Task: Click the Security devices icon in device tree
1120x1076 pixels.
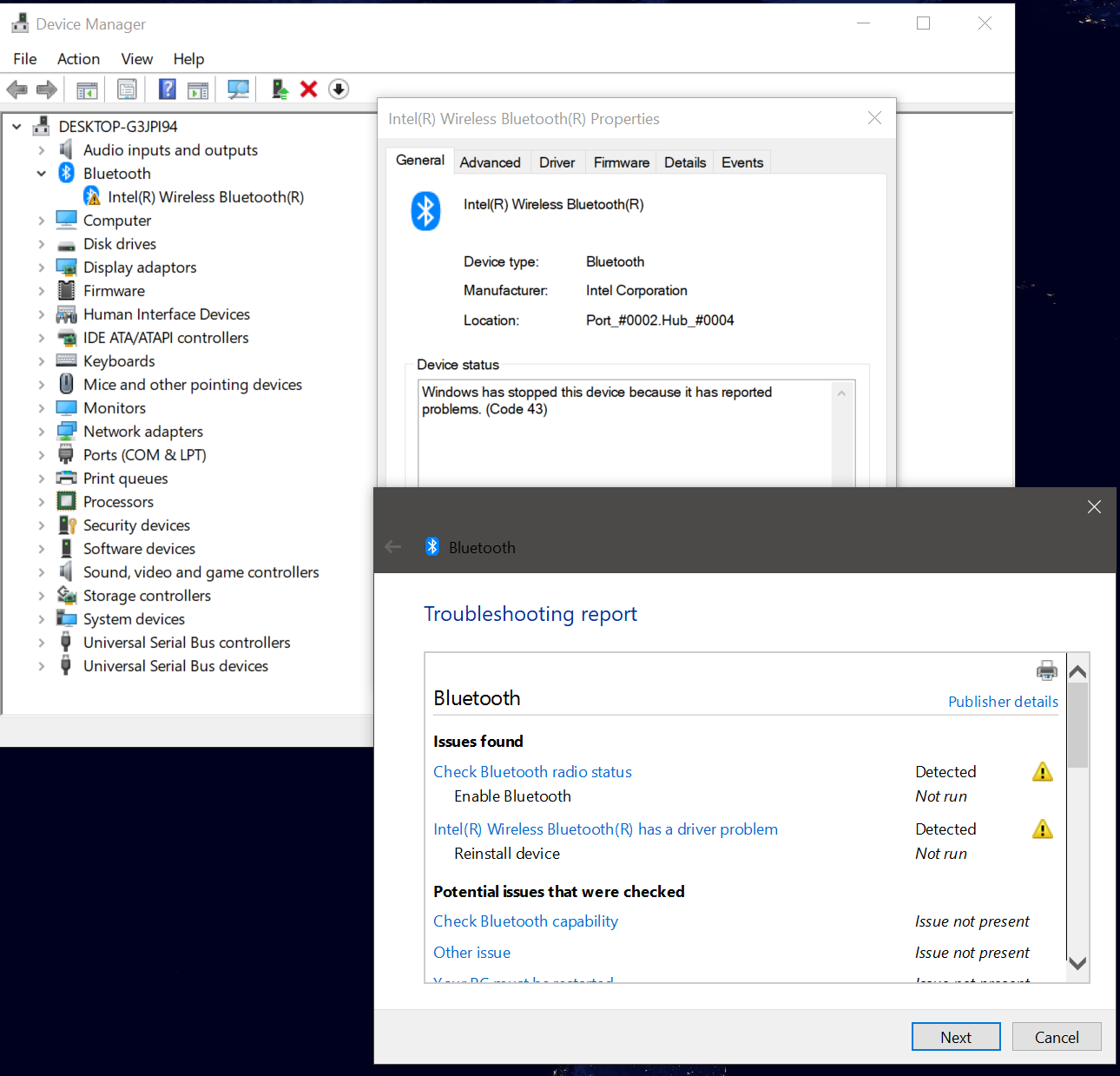Action: 67,525
